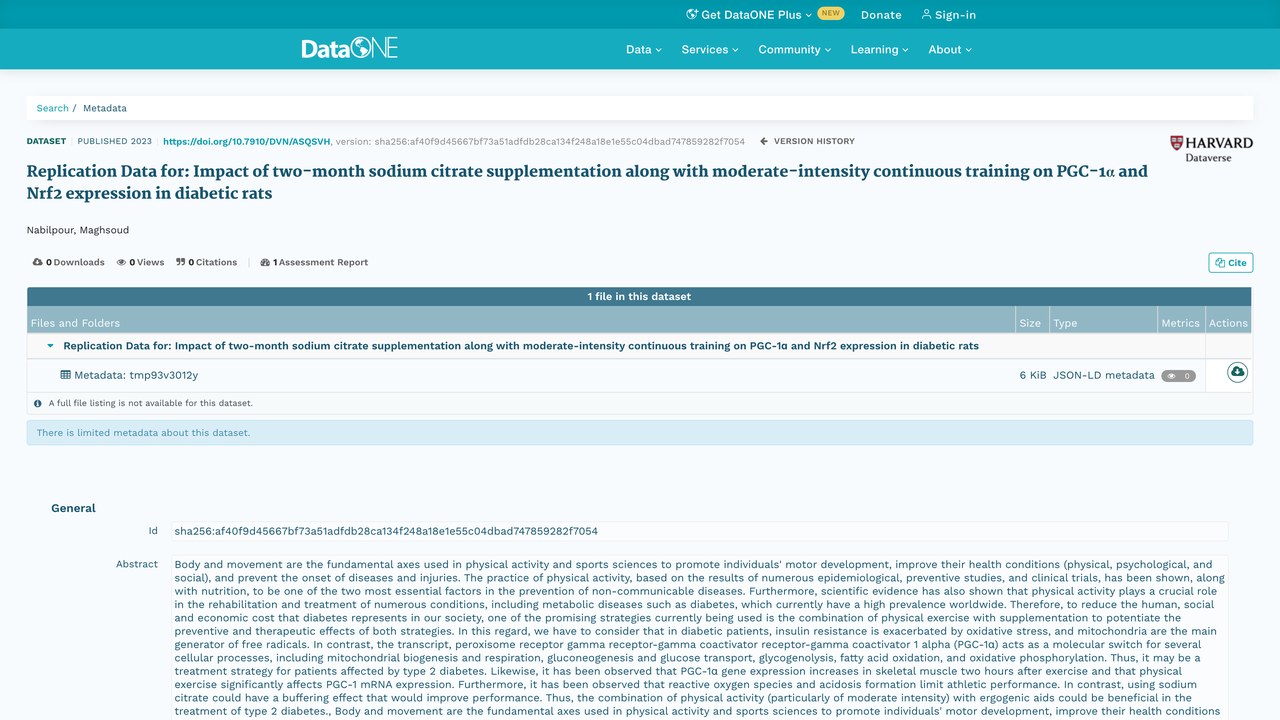Click the DataONE logo
The height and width of the screenshot is (720, 1280).
(350, 48)
